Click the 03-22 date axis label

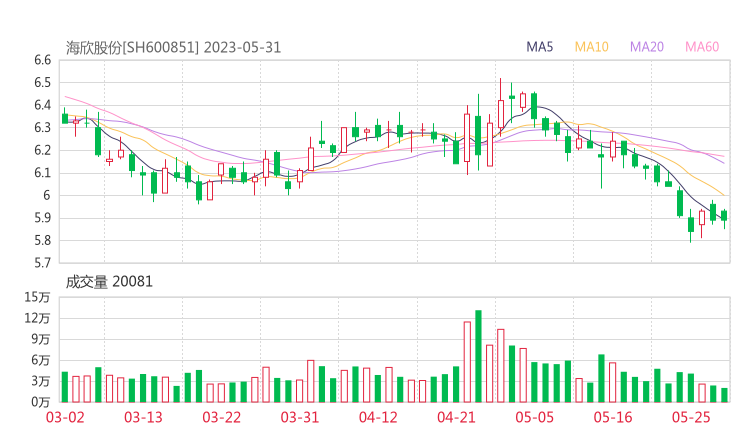pyautogui.click(x=221, y=417)
